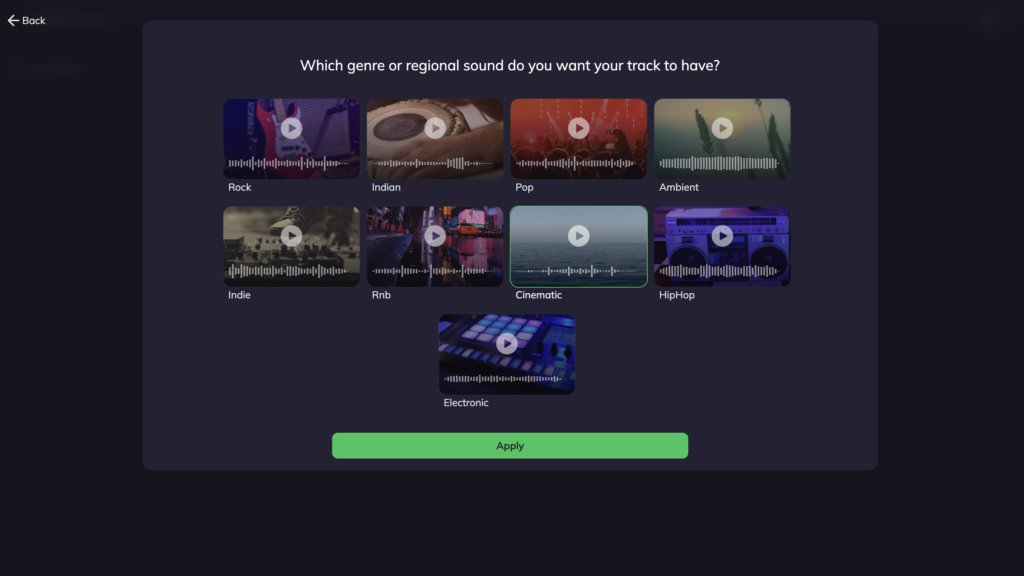Play the HipHop genre preview

(722, 236)
